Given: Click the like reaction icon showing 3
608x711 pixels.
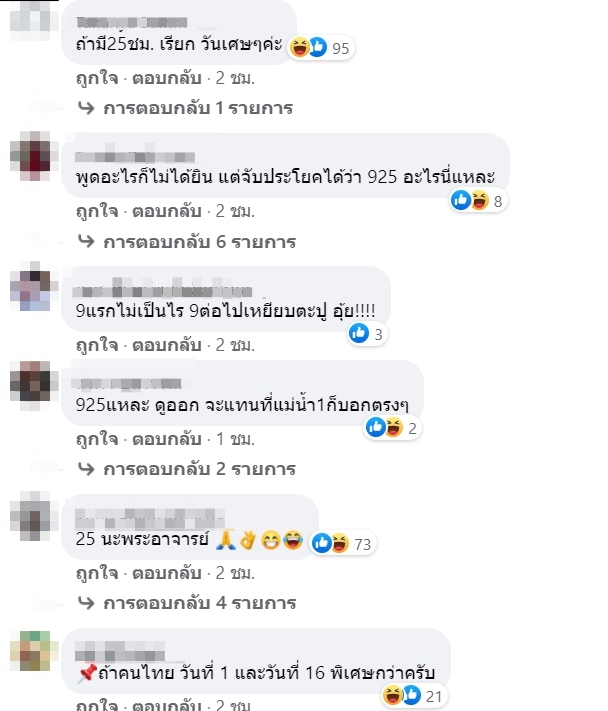Looking at the screenshot, I should click(359, 334).
